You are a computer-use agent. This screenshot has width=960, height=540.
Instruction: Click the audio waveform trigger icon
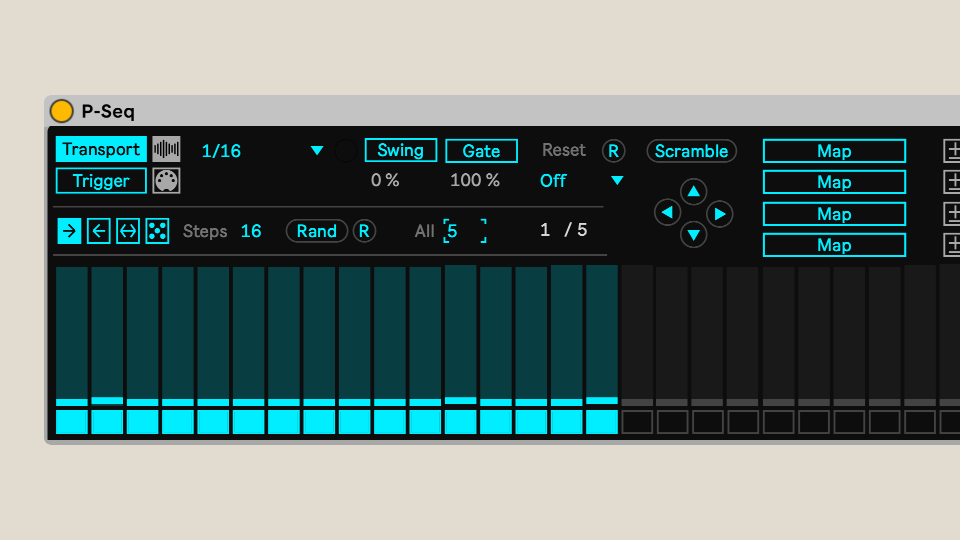point(166,150)
